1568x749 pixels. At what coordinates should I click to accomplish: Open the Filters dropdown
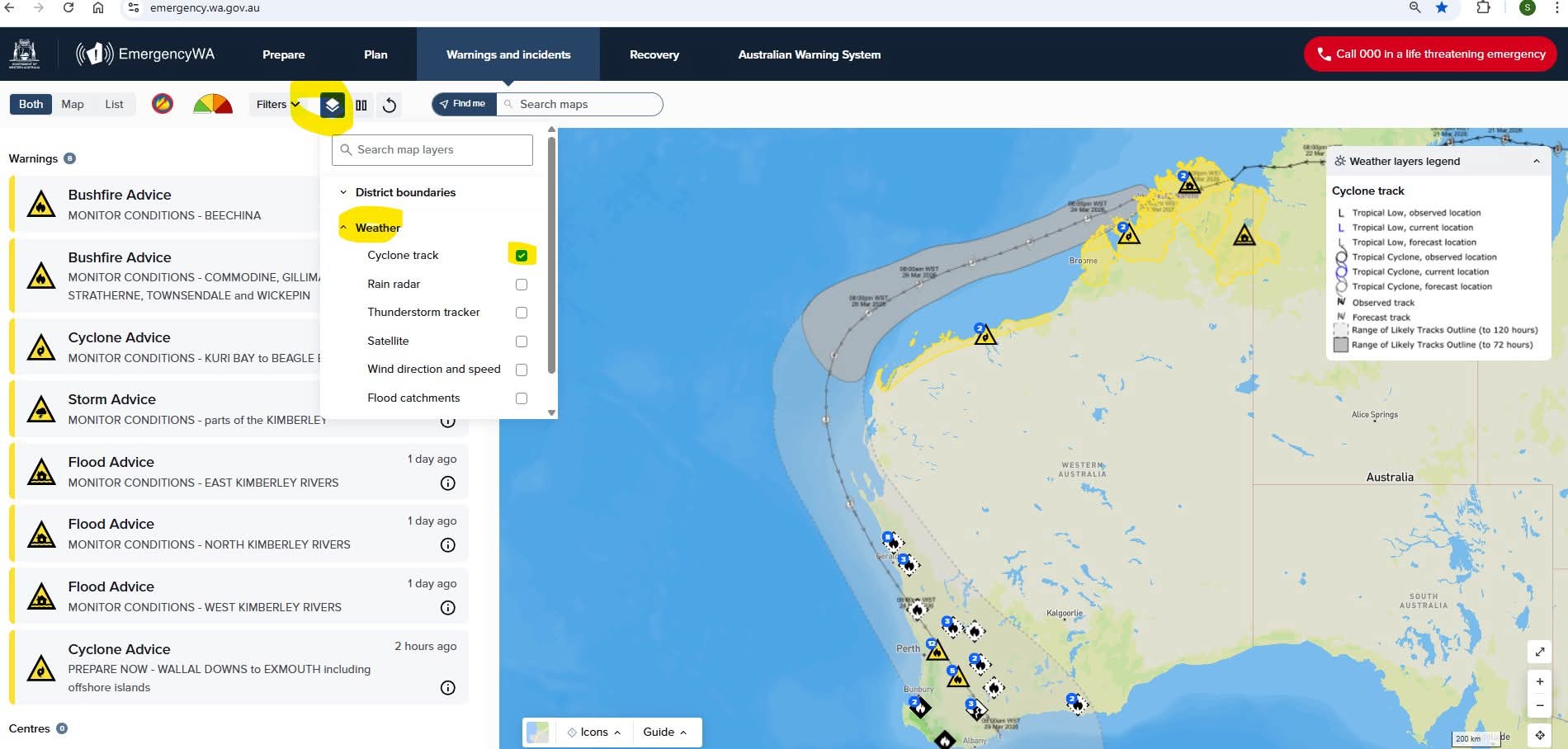(x=277, y=105)
